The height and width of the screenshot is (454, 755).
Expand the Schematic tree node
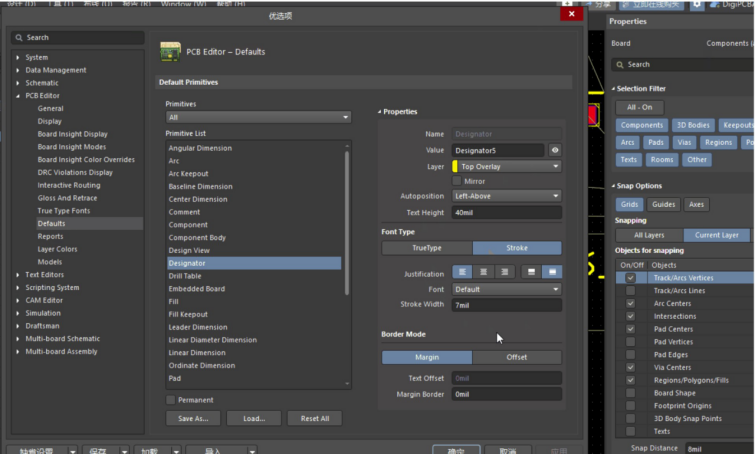click(x=18, y=83)
